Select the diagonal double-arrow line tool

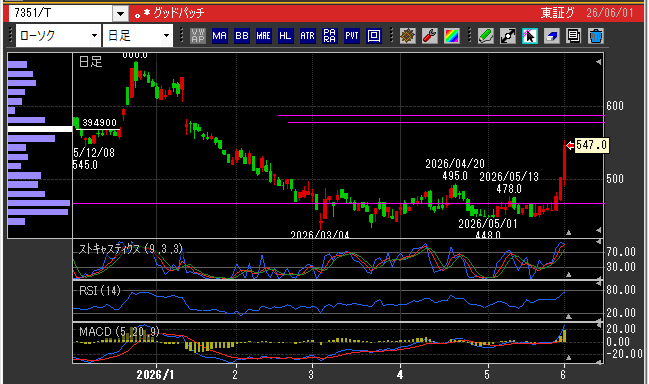[507, 36]
